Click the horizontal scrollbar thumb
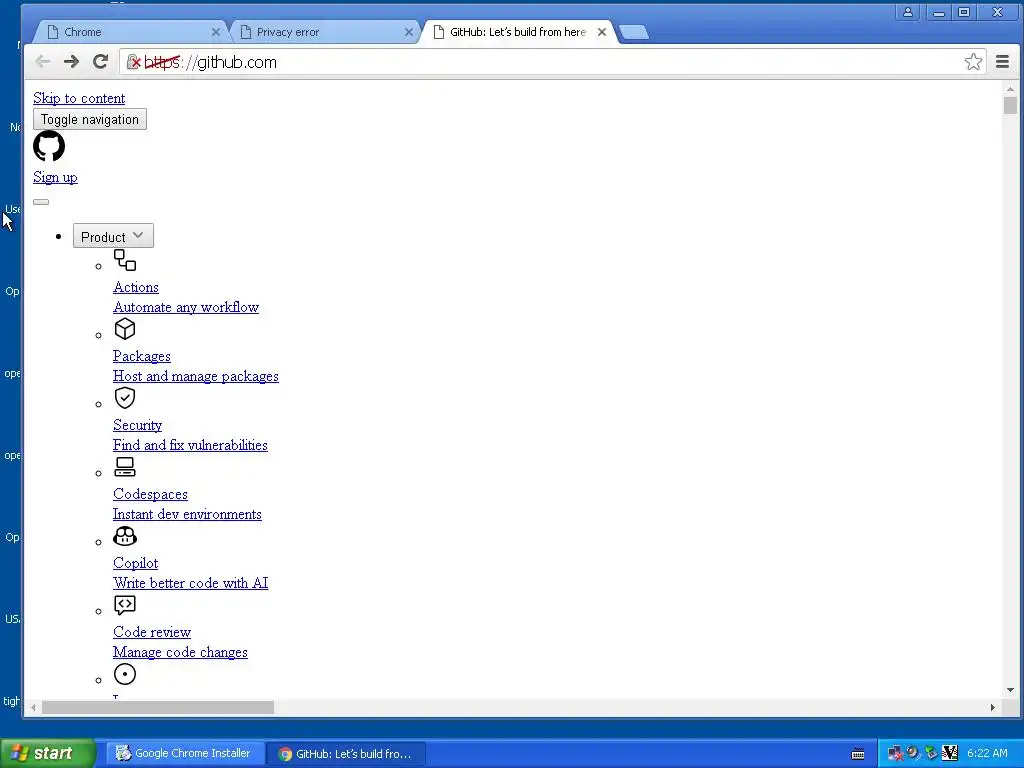This screenshot has height=768, width=1024. [x=157, y=707]
